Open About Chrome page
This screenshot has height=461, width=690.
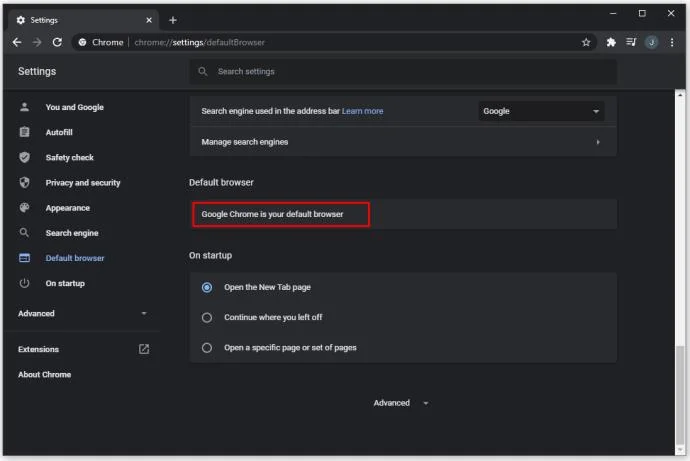click(44, 374)
